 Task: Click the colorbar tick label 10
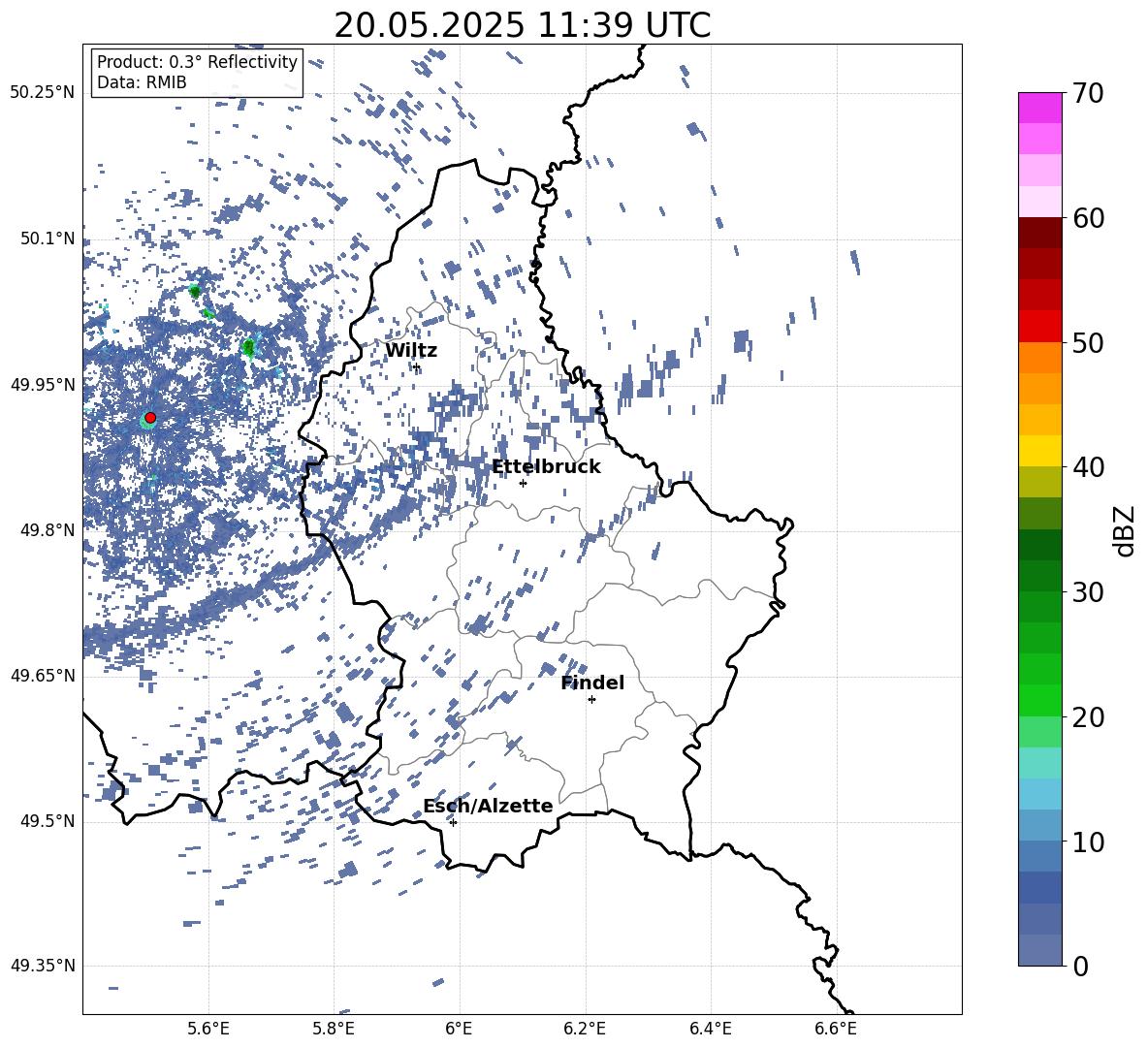(x=1087, y=842)
